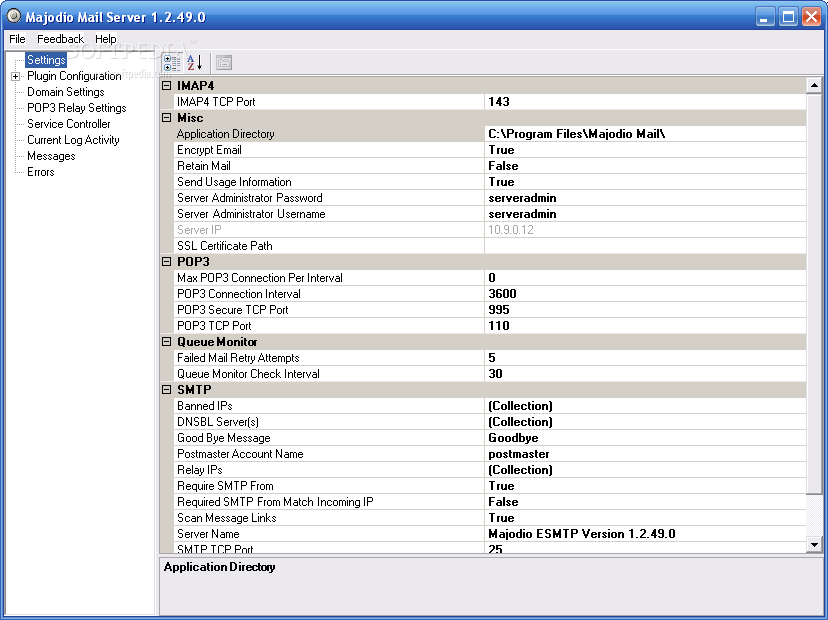Open Domain Settings in the tree
This screenshot has height=620, width=828.
pyautogui.click(x=65, y=92)
